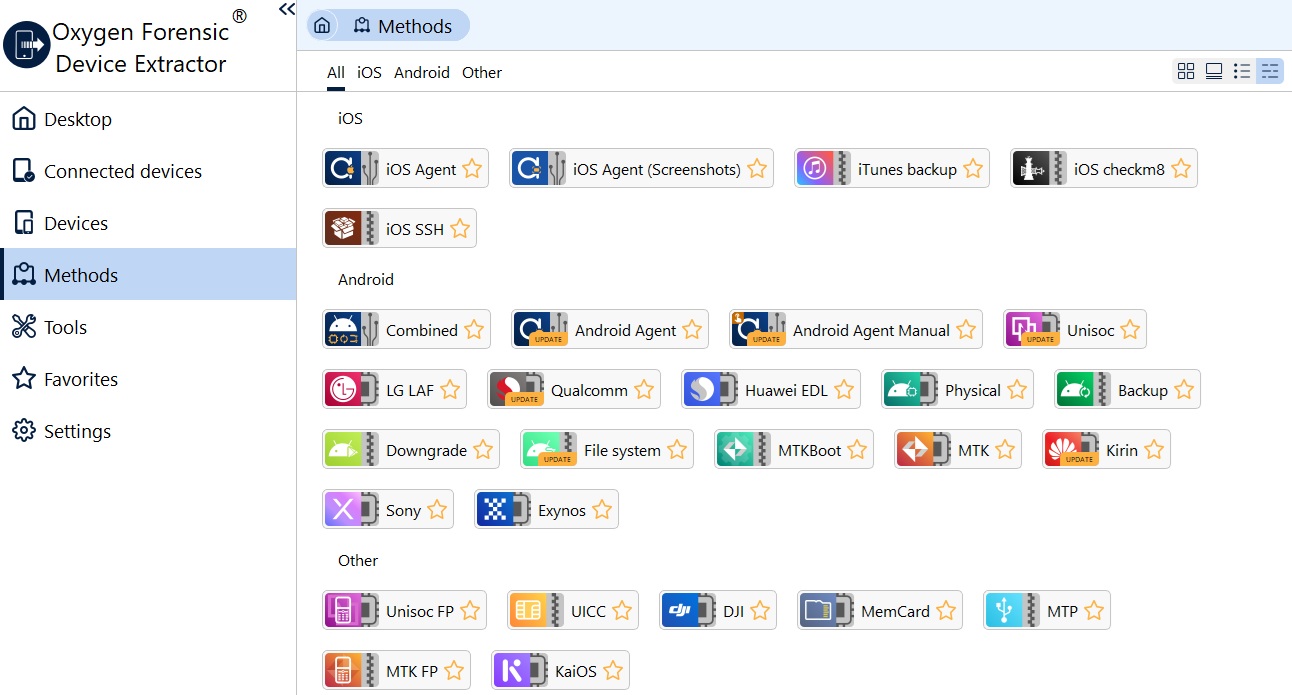Open the iOS Agent (Screenshots) method
Viewport: 1292px width, 695px height.
pyautogui.click(x=640, y=169)
